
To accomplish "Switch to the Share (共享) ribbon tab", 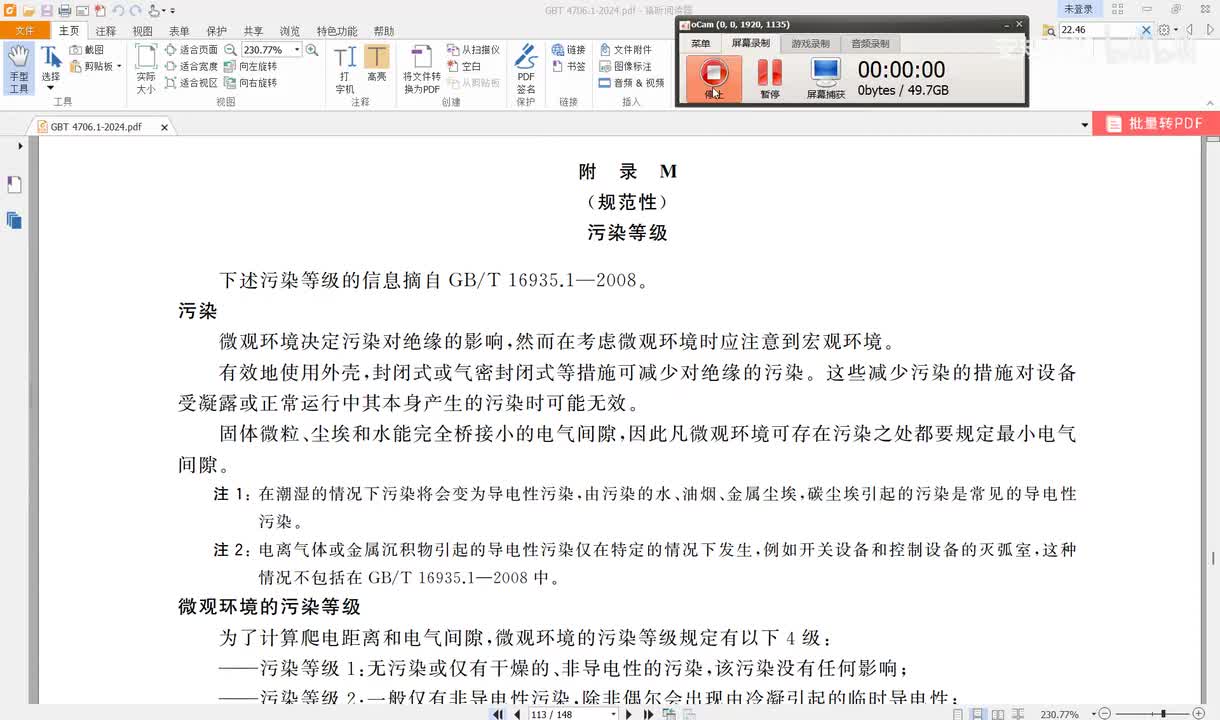I will click(x=253, y=31).
